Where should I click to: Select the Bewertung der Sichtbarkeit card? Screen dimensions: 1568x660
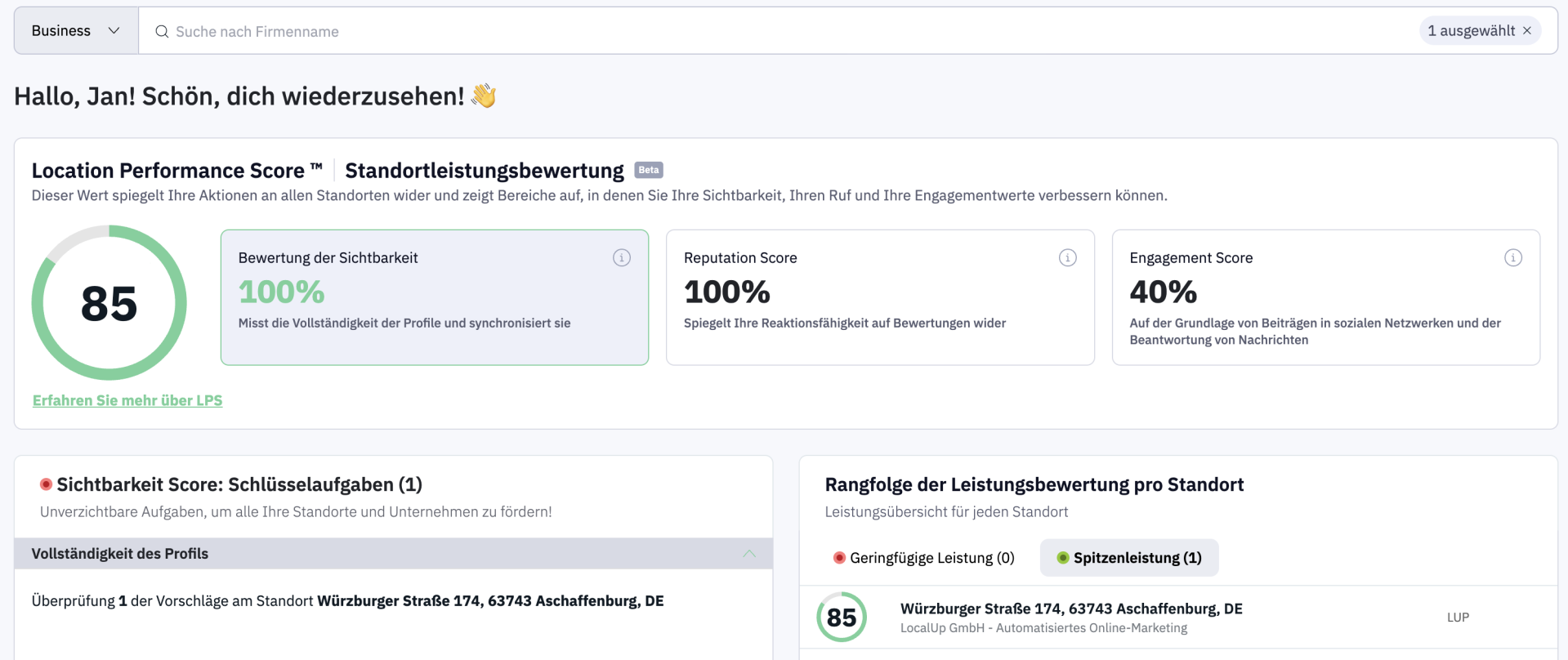point(434,297)
